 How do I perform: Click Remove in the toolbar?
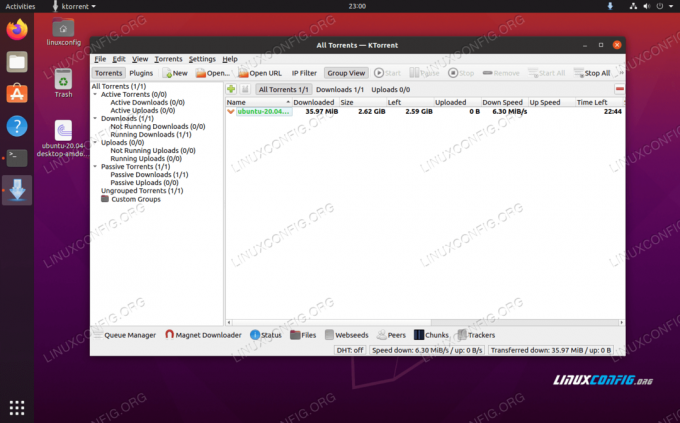pos(501,73)
